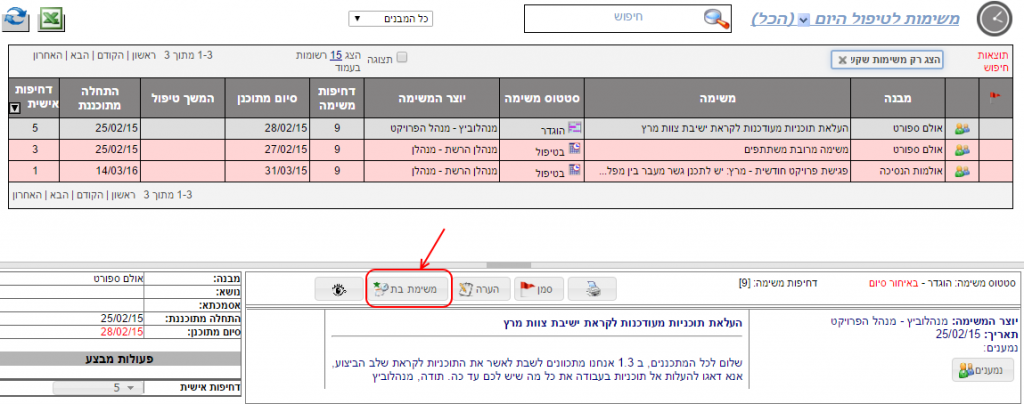The image size is (1024, 404).
Task: Remove the הצג רק משימות שקיו filter
Action: 841,60
